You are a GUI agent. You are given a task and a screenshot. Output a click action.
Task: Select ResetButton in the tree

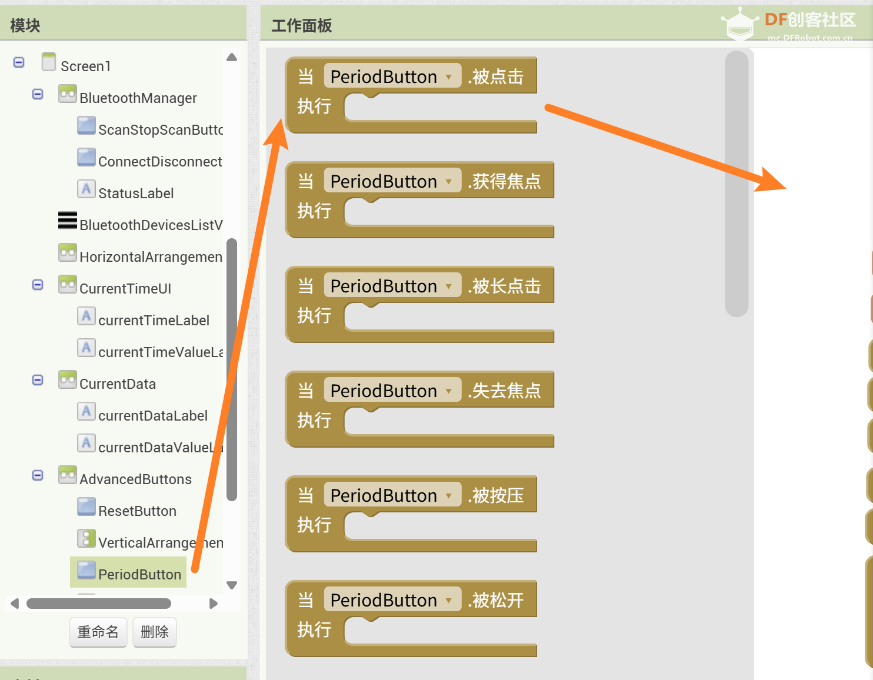138,511
